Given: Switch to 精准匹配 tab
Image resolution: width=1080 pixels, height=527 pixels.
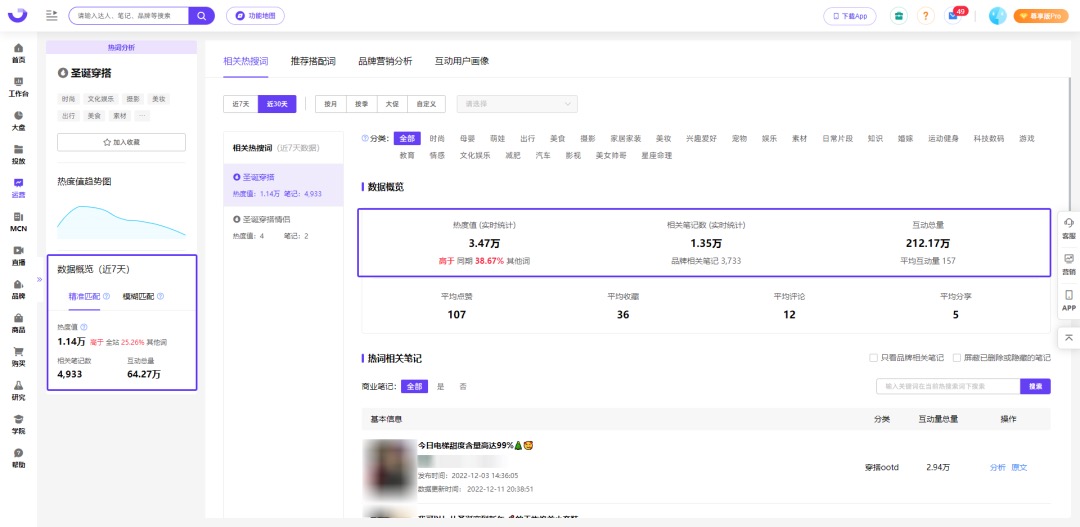Looking at the screenshot, I should pyautogui.click(x=83, y=297).
